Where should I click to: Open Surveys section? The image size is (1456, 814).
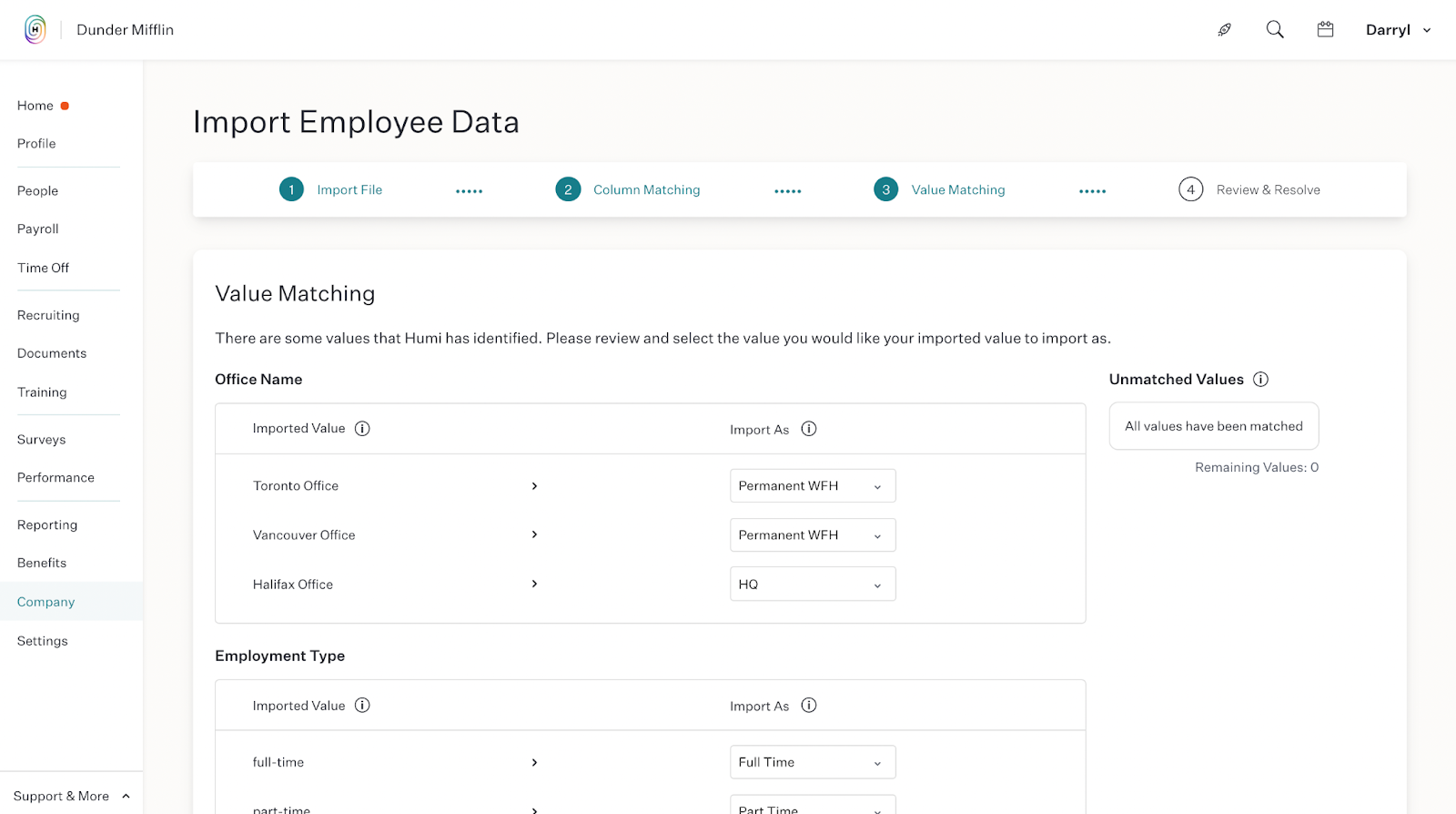[x=41, y=440]
